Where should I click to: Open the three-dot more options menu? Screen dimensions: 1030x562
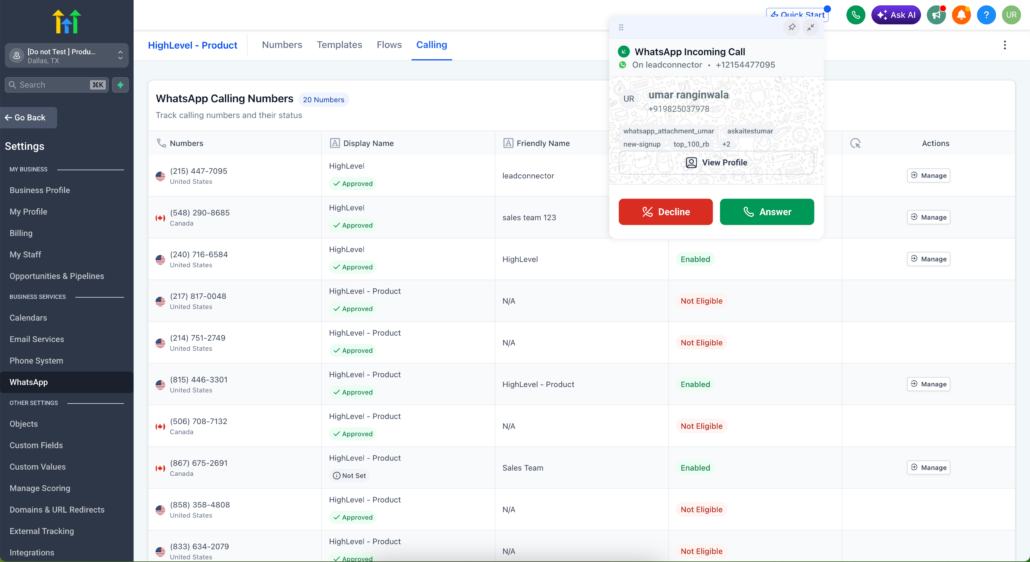pyautogui.click(x=1005, y=45)
